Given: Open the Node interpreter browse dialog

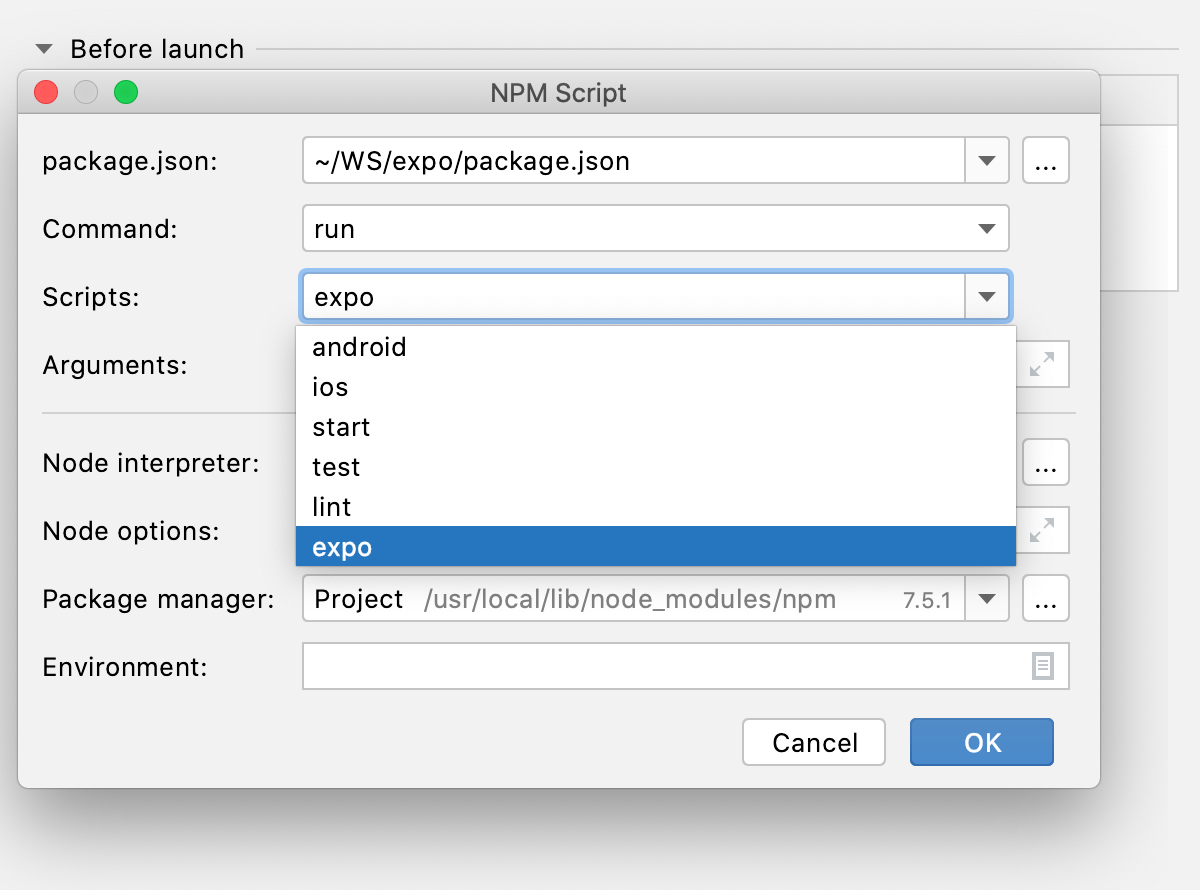Looking at the screenshot, I should pyautogui.click(x=1046, y=462).
